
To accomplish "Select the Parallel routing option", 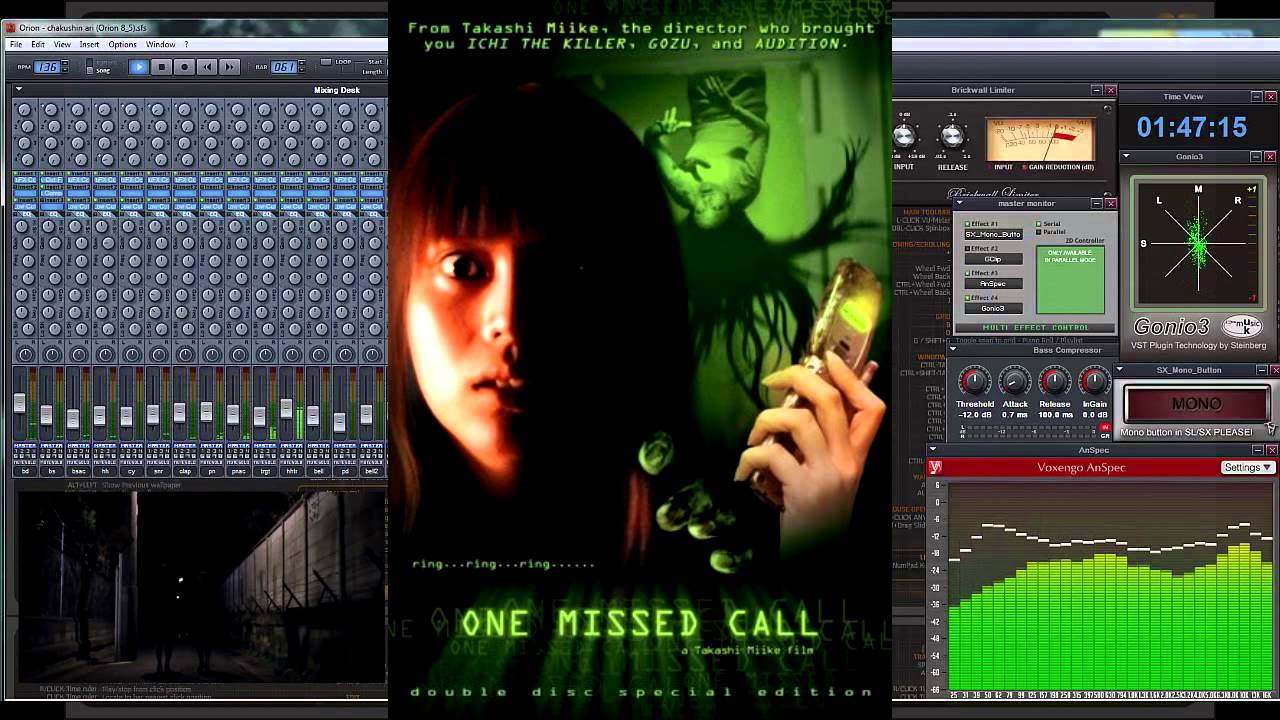I will click(1039, 232).
